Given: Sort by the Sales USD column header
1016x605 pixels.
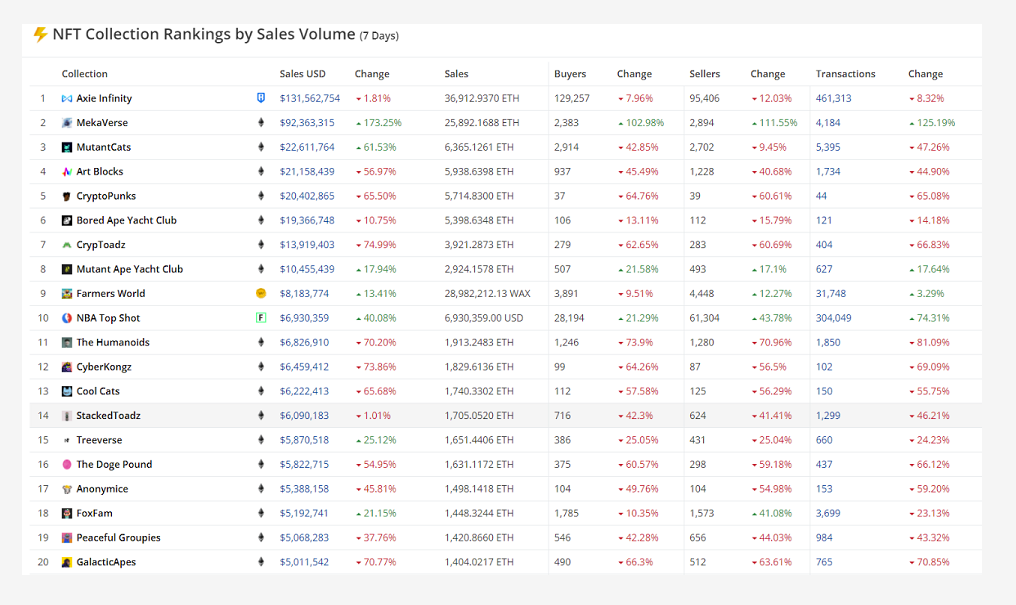Looking at the screenshot, I should click(x=303, y=74).
